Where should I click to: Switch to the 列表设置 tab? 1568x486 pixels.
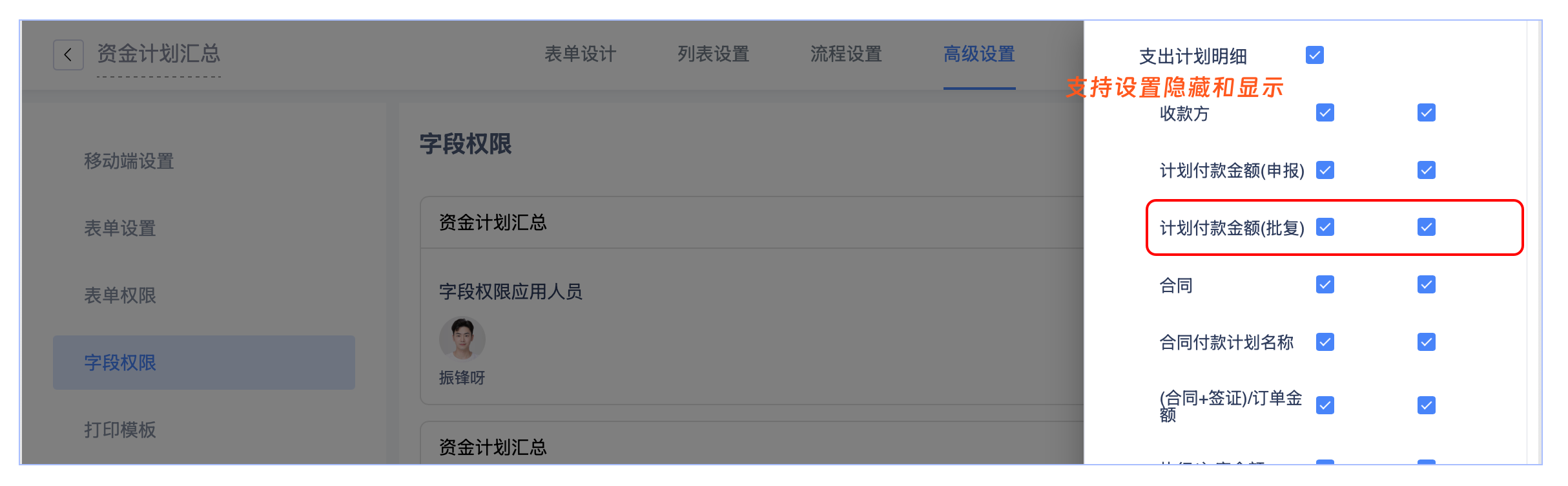pos(713,54)
